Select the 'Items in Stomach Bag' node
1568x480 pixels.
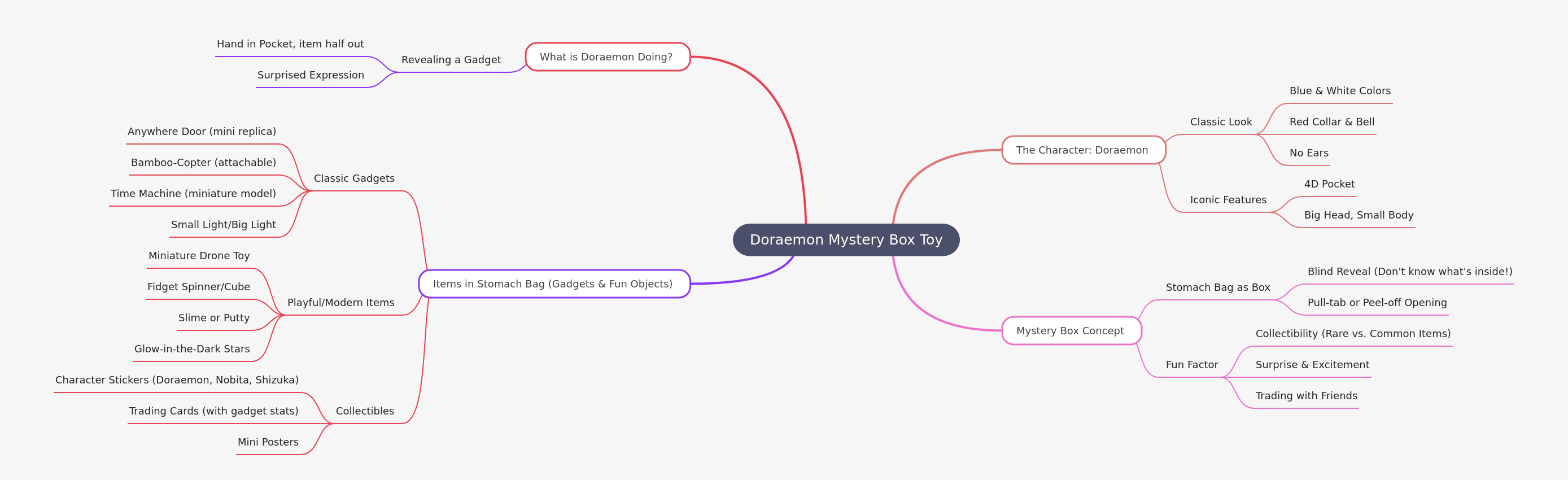553,284
